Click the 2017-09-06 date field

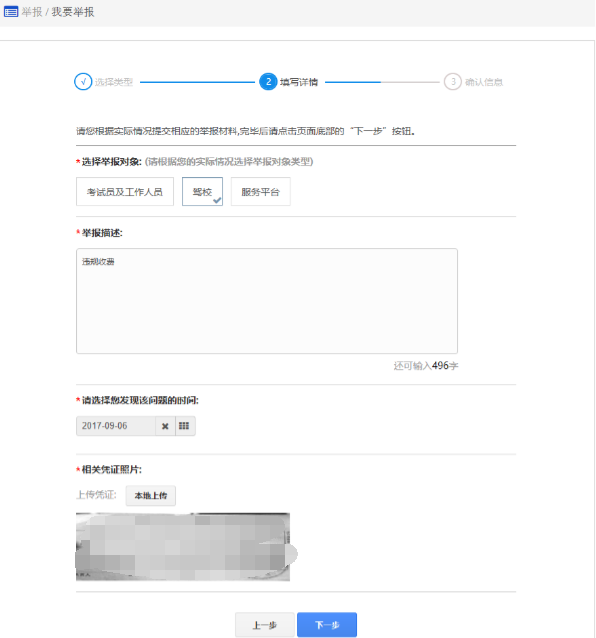pos(116,426)
